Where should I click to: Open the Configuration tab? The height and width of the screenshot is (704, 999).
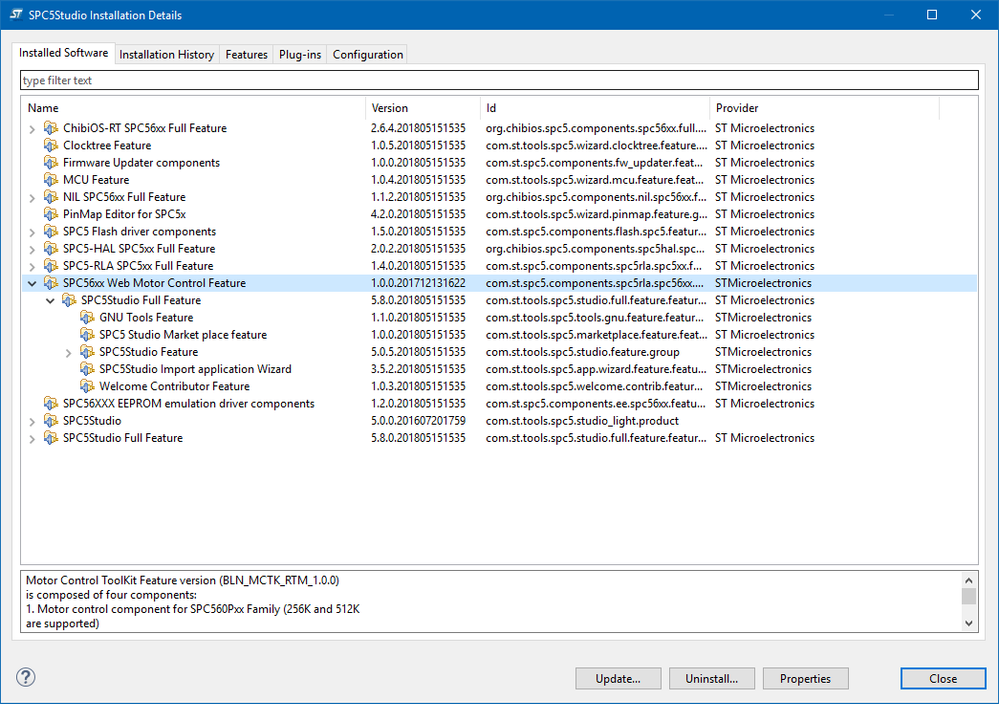coord(368,55)
